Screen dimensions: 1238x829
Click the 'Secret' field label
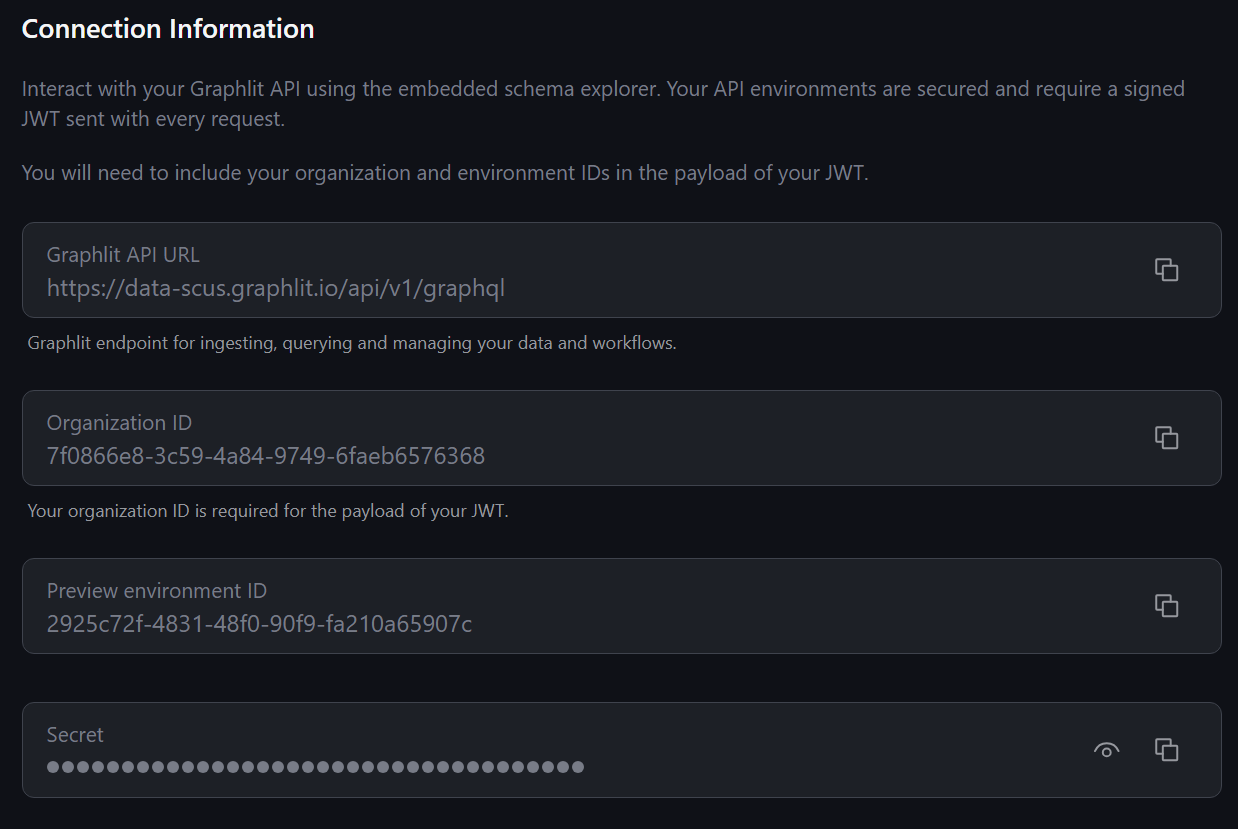(x=75, y=735)
